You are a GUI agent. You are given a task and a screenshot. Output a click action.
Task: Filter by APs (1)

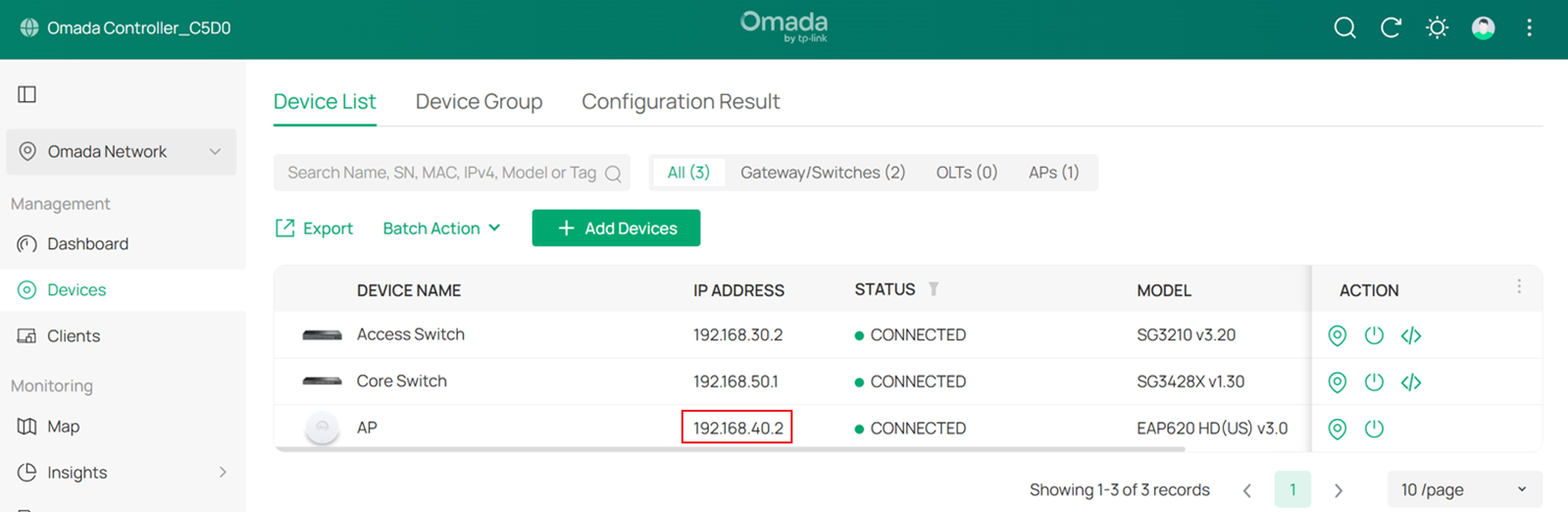[x=1054, y=173]
